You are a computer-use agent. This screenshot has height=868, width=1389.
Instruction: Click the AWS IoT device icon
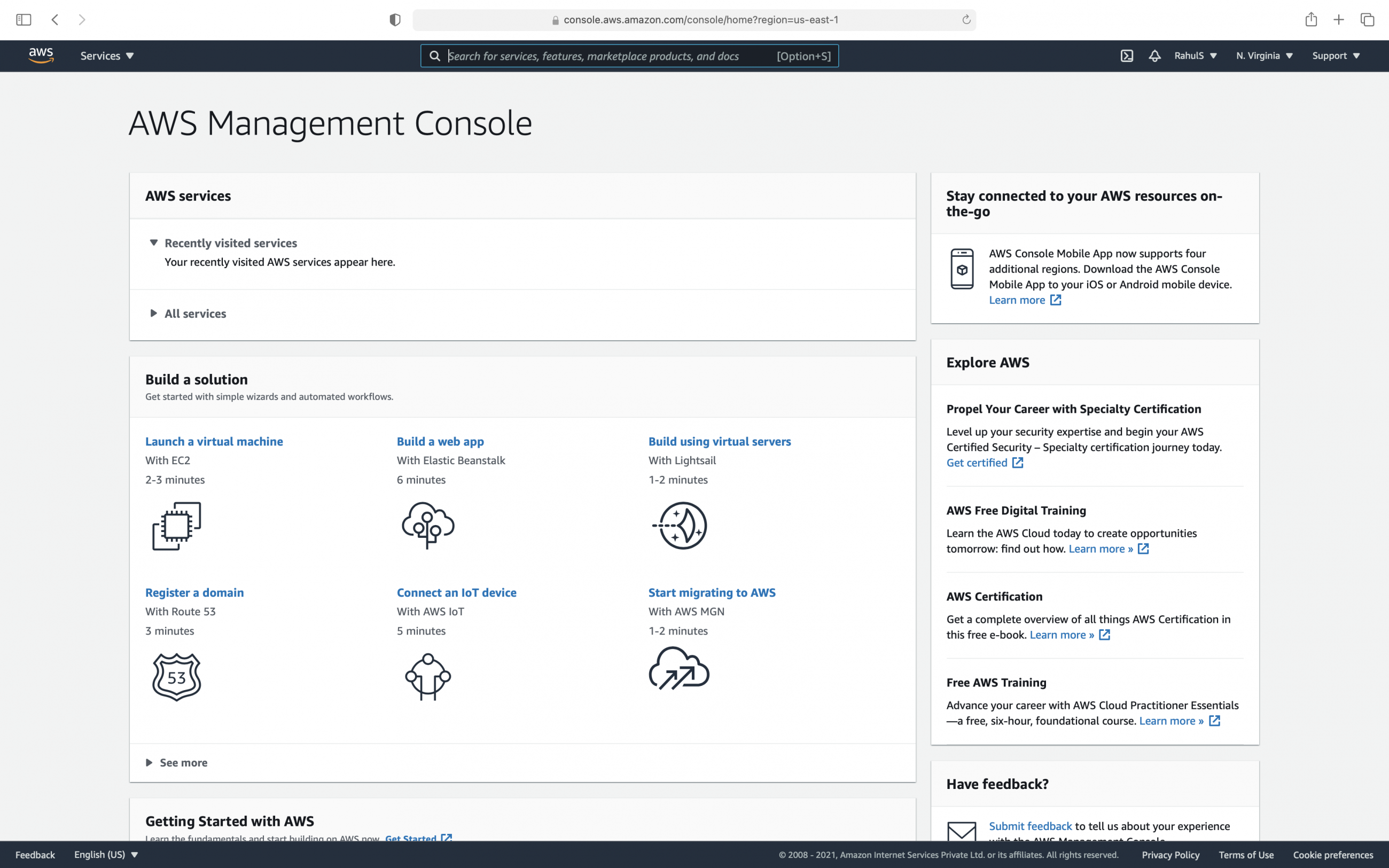tap(428, 677)
